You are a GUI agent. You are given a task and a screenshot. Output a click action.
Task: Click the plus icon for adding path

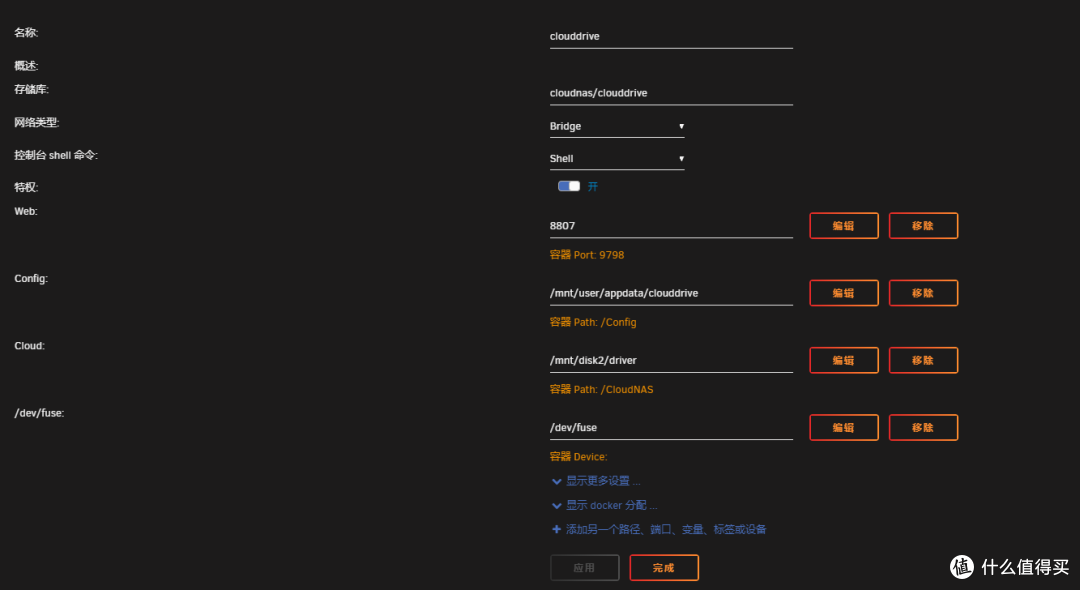pos(557,529)
